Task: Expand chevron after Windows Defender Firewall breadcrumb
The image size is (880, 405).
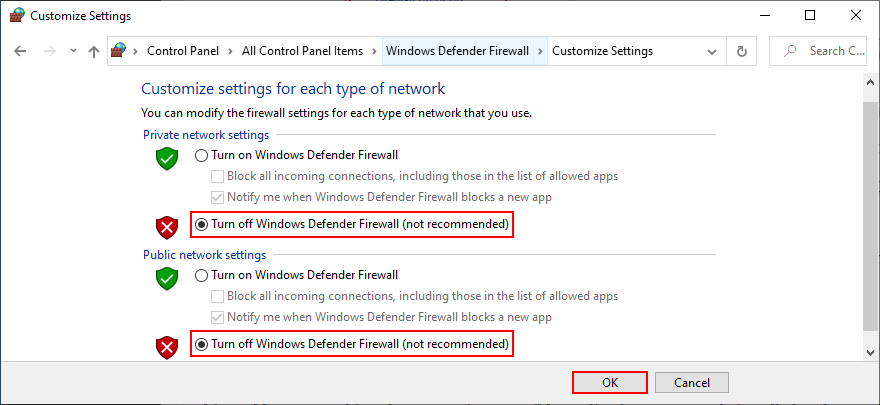Action: tap(541, 51)
